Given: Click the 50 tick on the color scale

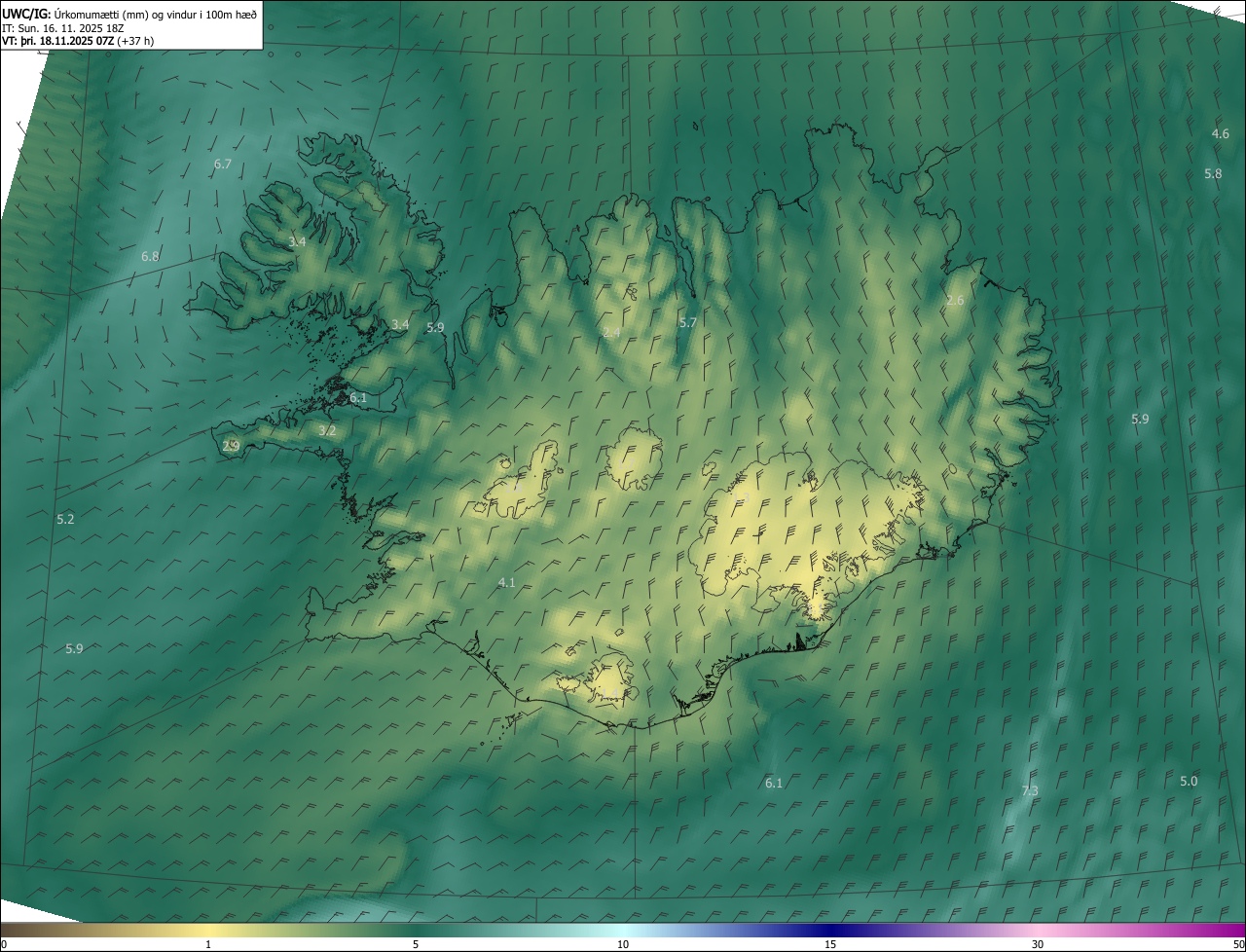Looking at the screenshot, I should tap(1238, 944).
